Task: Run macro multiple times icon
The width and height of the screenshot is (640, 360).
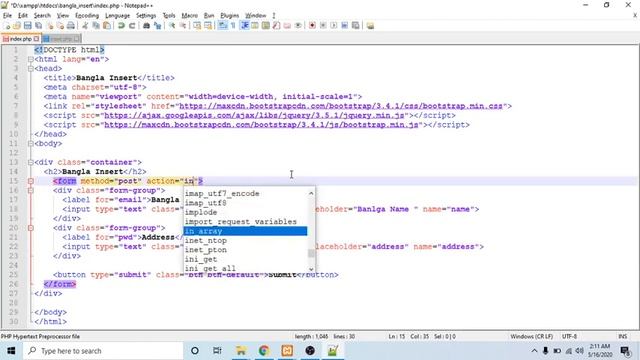Action: click(344, 26)
